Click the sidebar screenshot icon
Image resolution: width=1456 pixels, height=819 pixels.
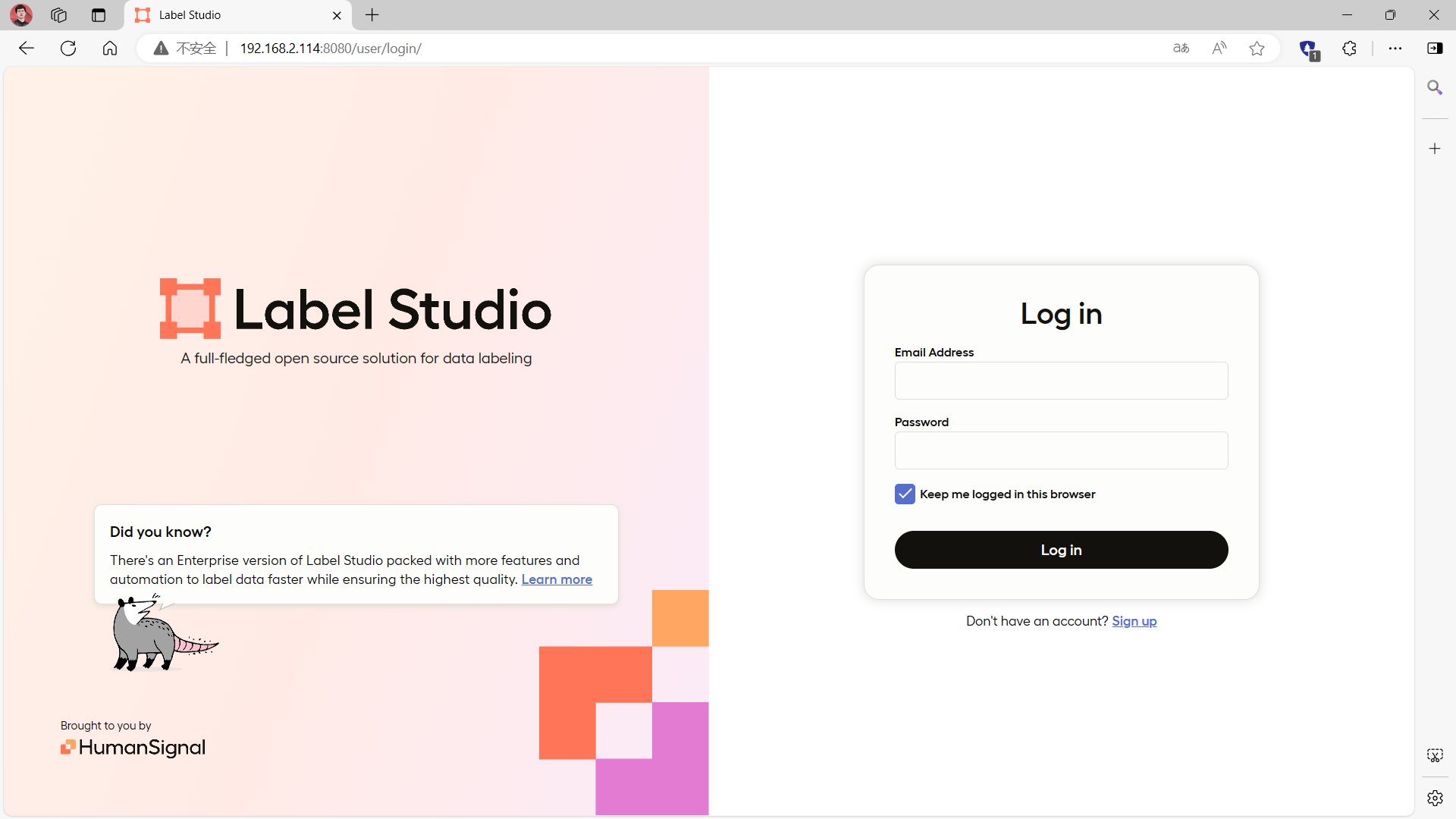click(1435, 755)
